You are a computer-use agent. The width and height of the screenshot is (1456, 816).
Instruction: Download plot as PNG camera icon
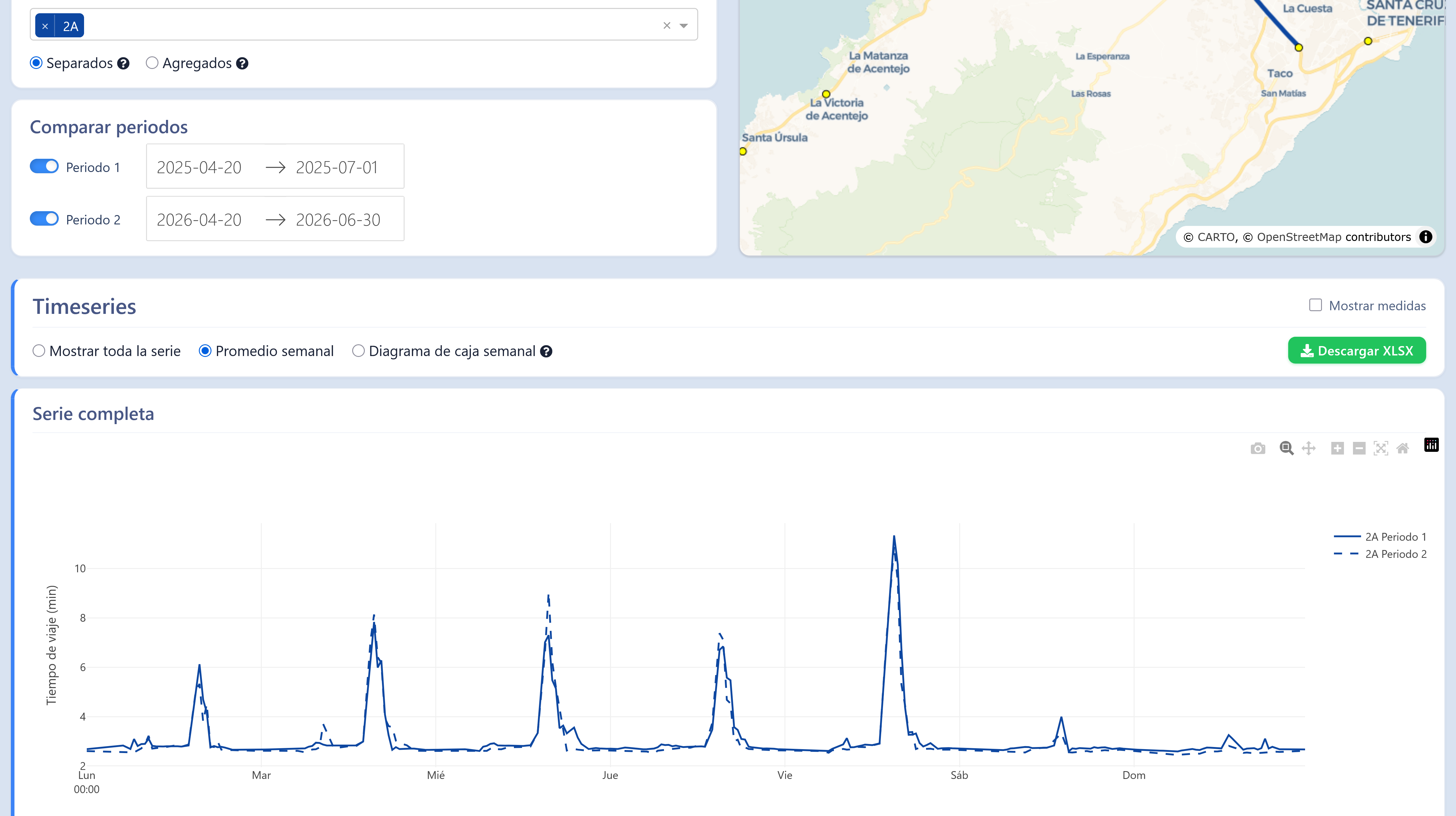[x=1257, y=449]
